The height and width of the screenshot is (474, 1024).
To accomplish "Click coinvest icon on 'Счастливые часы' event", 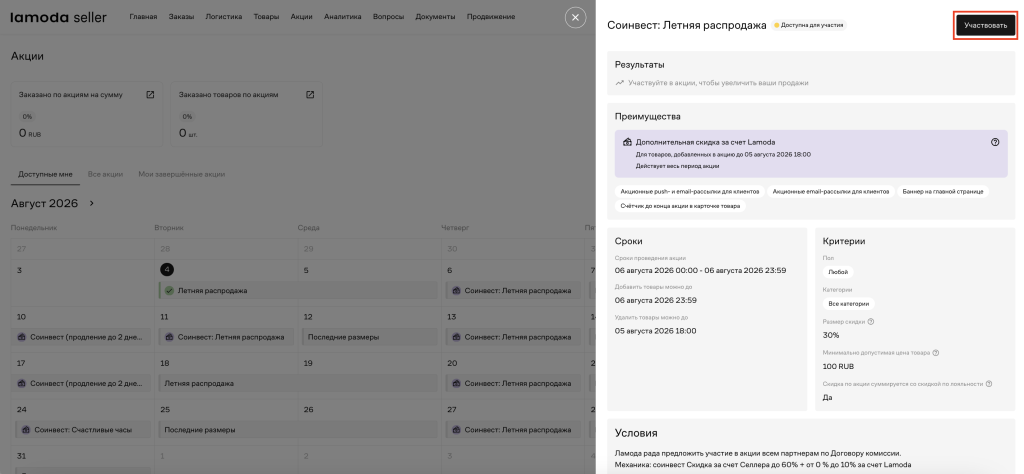I will click(x=25, y=430).
